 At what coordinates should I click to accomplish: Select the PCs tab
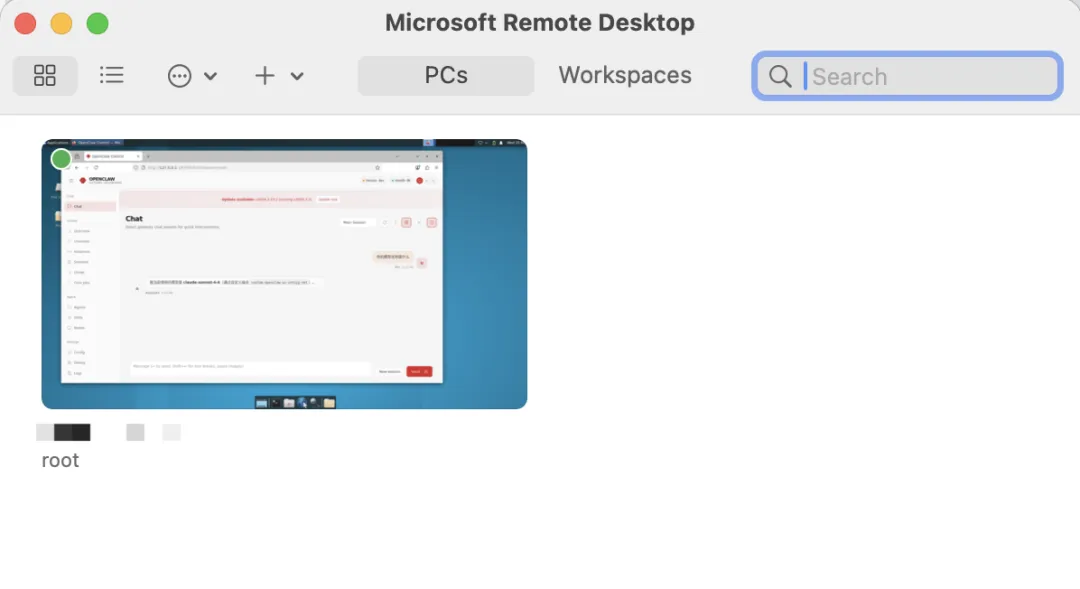click(x=446, y=76)
